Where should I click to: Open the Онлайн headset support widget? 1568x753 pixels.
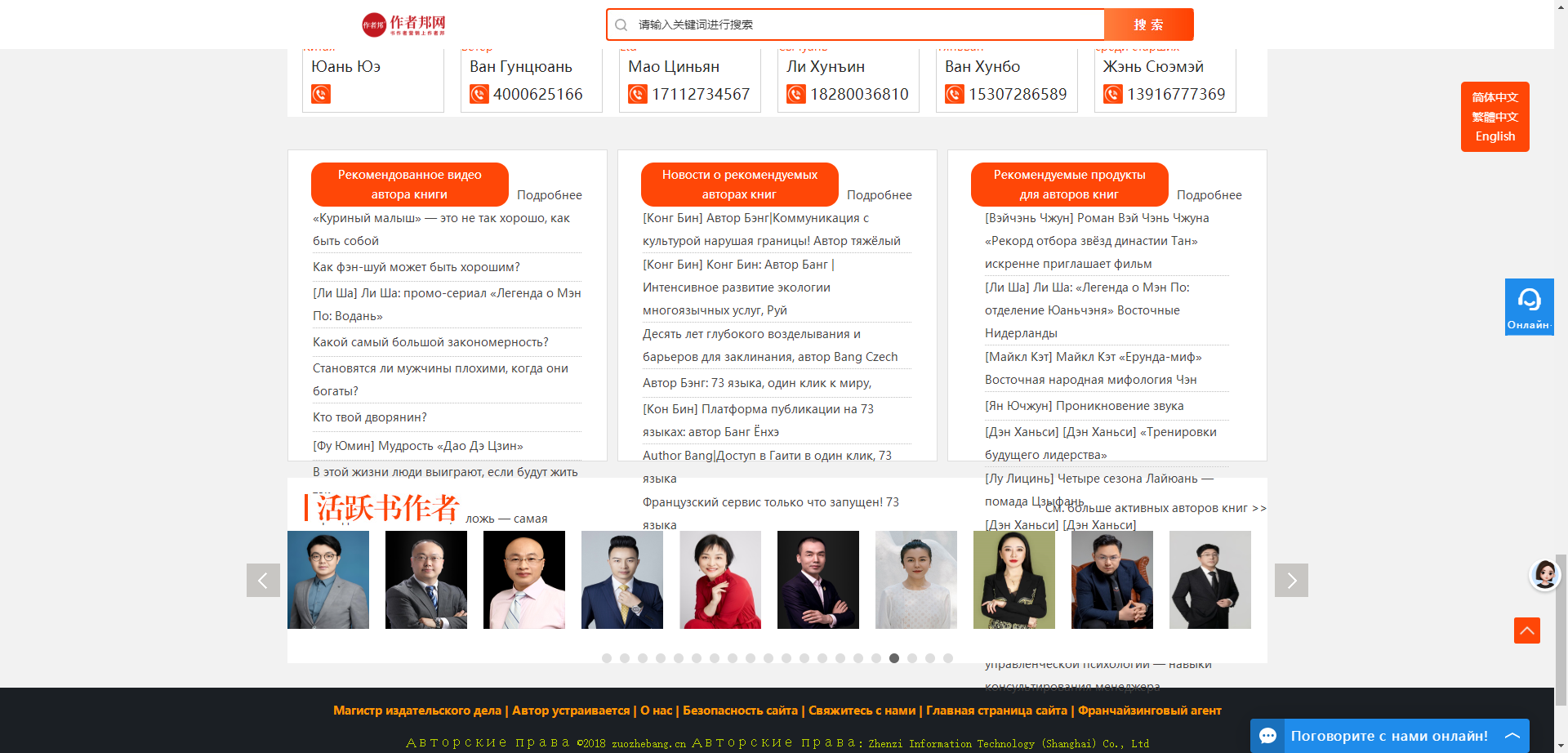1529,306
